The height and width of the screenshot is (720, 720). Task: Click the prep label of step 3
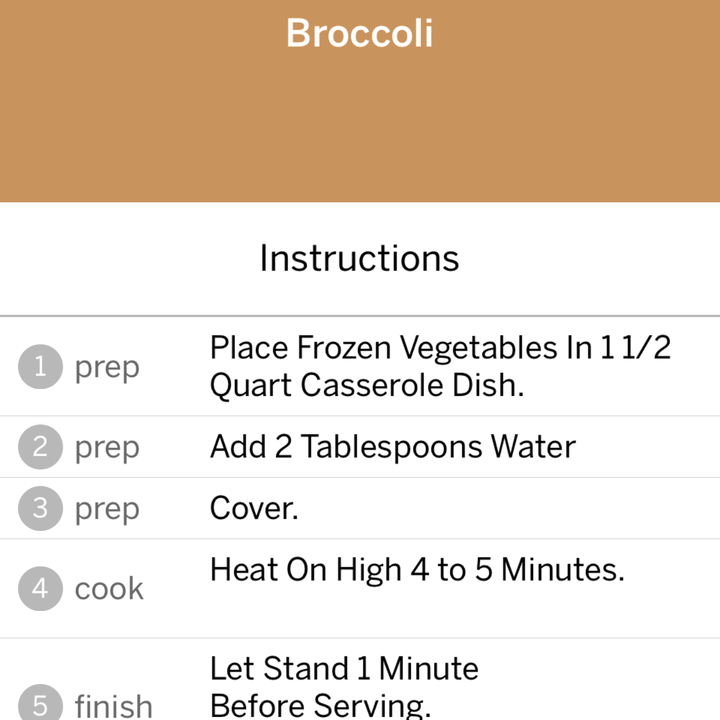click(x=107, y=511)
